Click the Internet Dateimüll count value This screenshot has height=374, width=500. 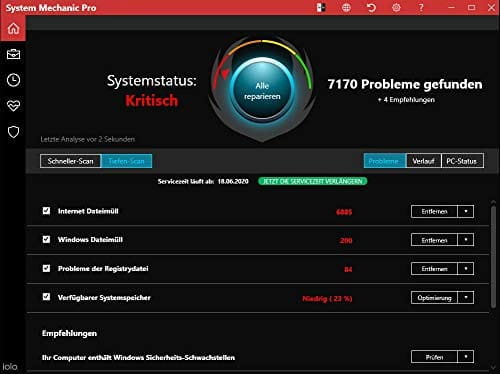coord(344,212)
